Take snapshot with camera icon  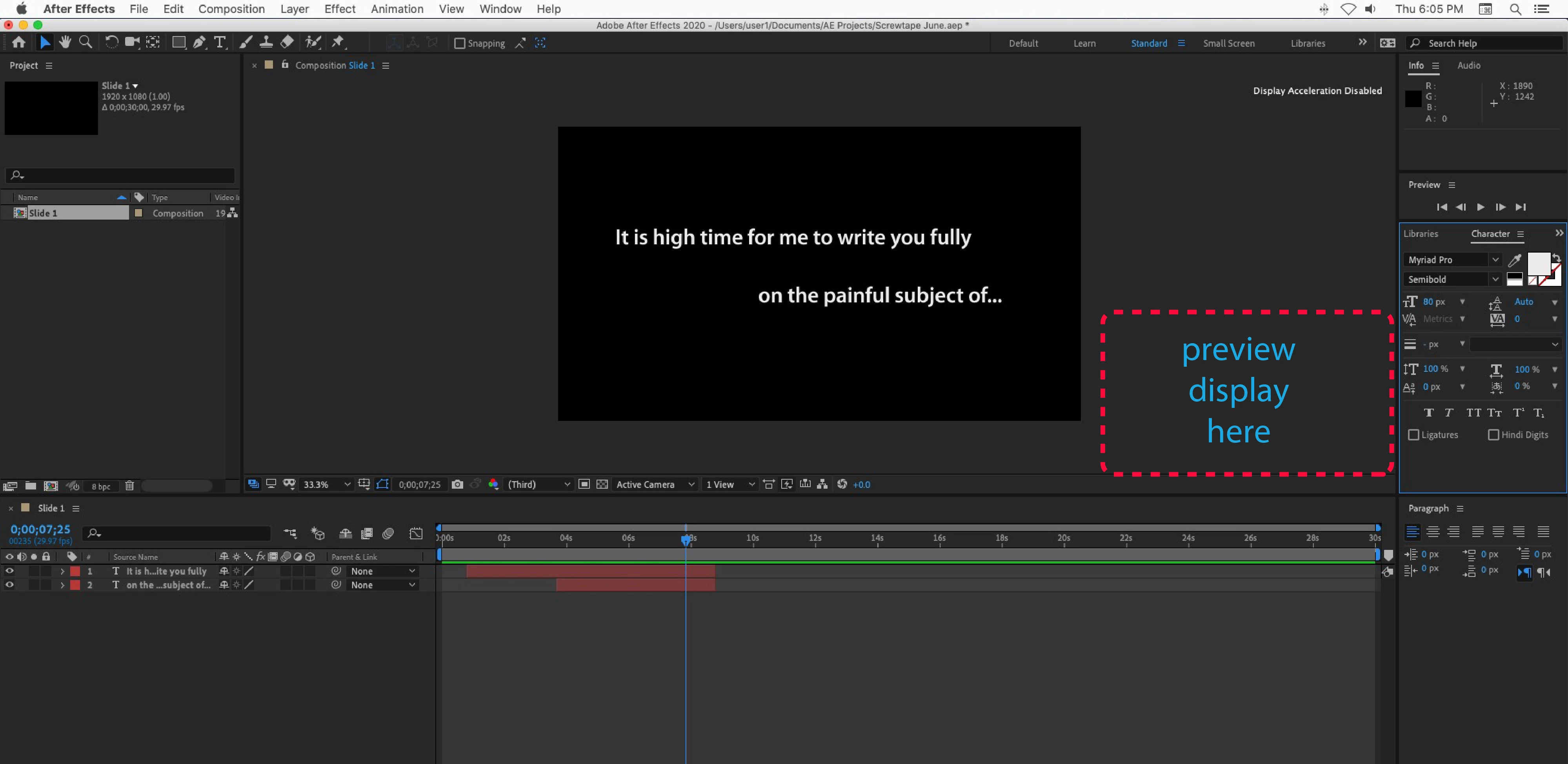pos(457,485)
